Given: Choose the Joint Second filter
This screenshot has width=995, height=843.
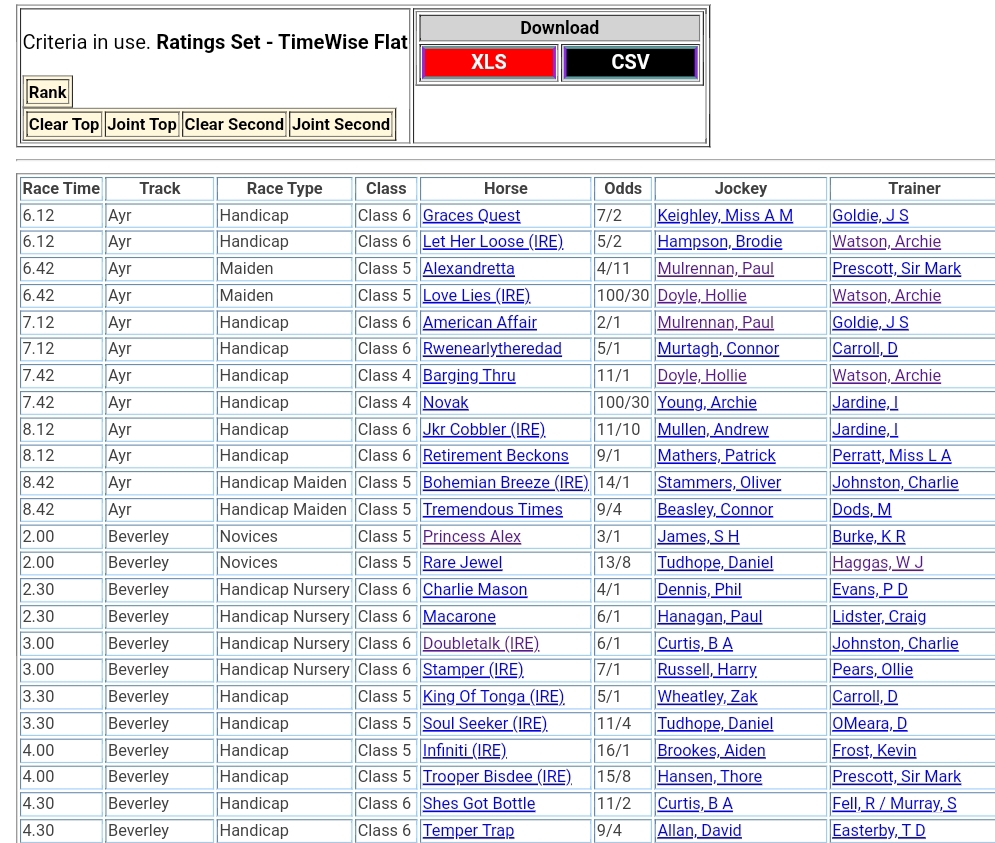Looking at the screenshot, I should point(341,125).
